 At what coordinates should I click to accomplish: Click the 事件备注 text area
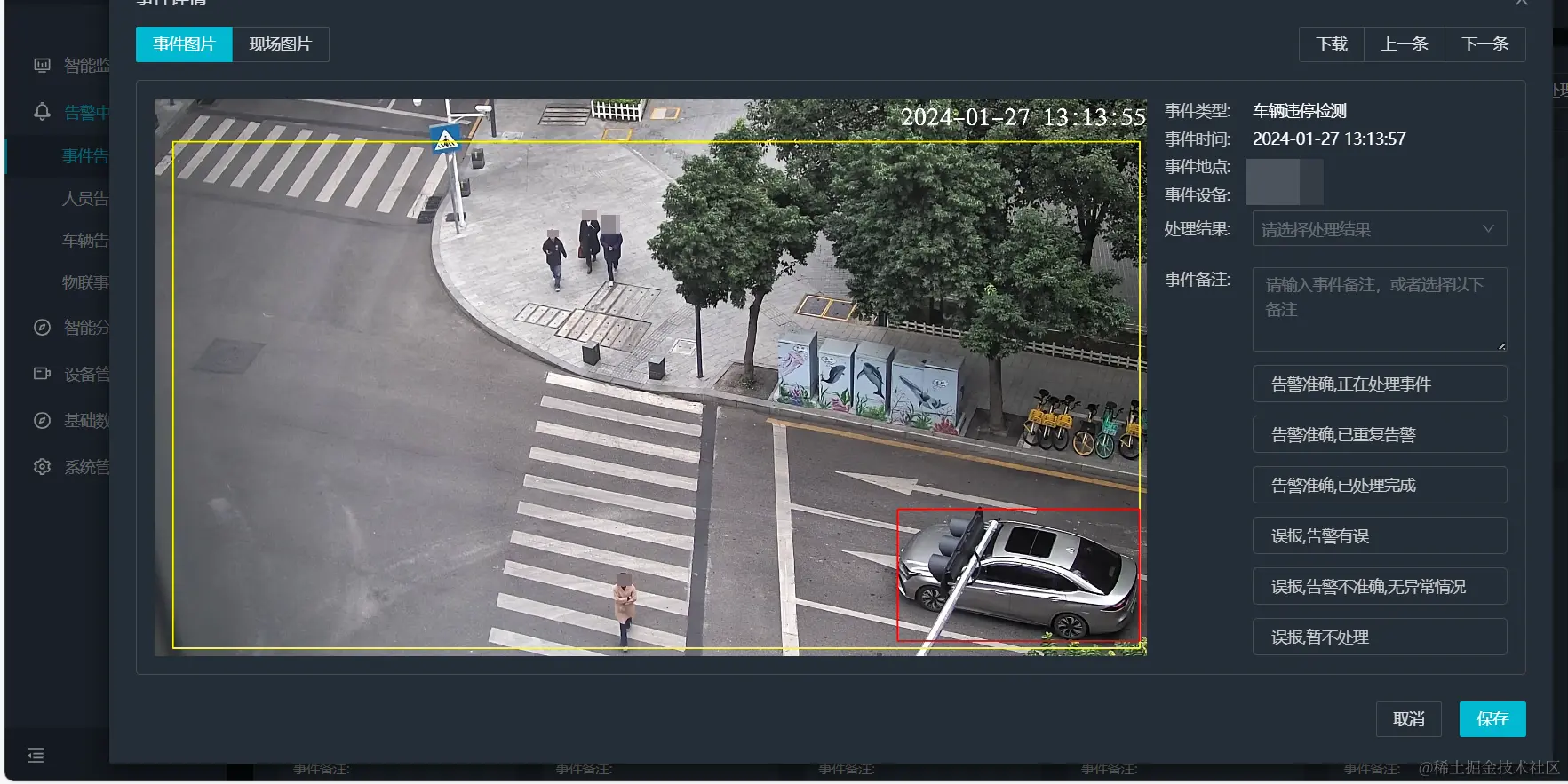click(1380, 309)
